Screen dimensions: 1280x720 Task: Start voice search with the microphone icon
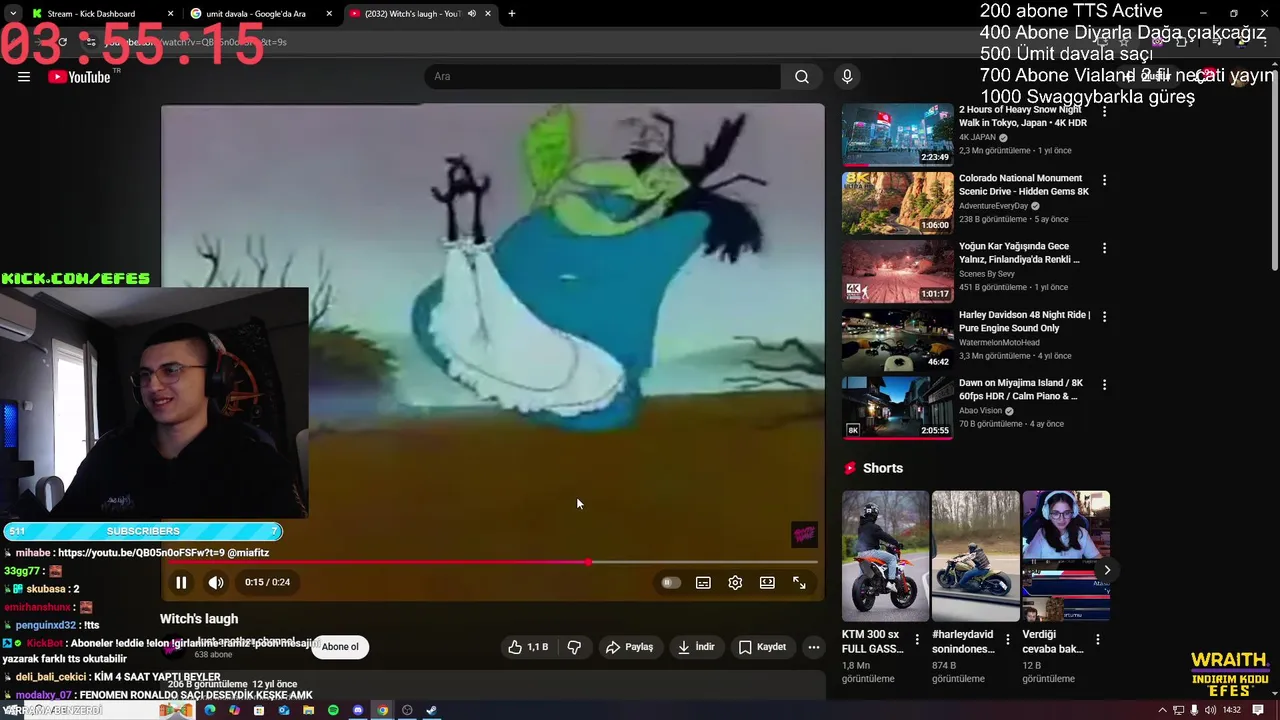coord(847,77)
